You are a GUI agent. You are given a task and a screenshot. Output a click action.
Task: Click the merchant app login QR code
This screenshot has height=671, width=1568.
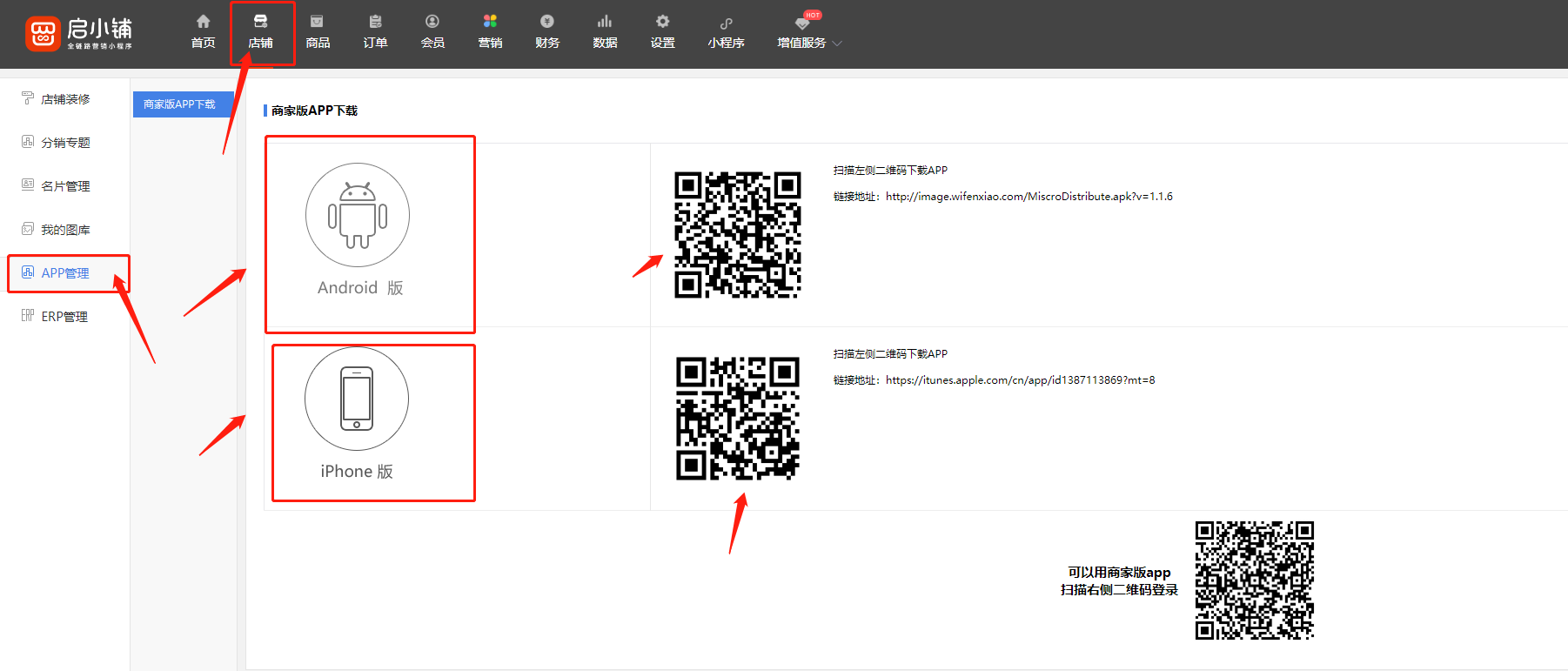[x=1255, y=580]
